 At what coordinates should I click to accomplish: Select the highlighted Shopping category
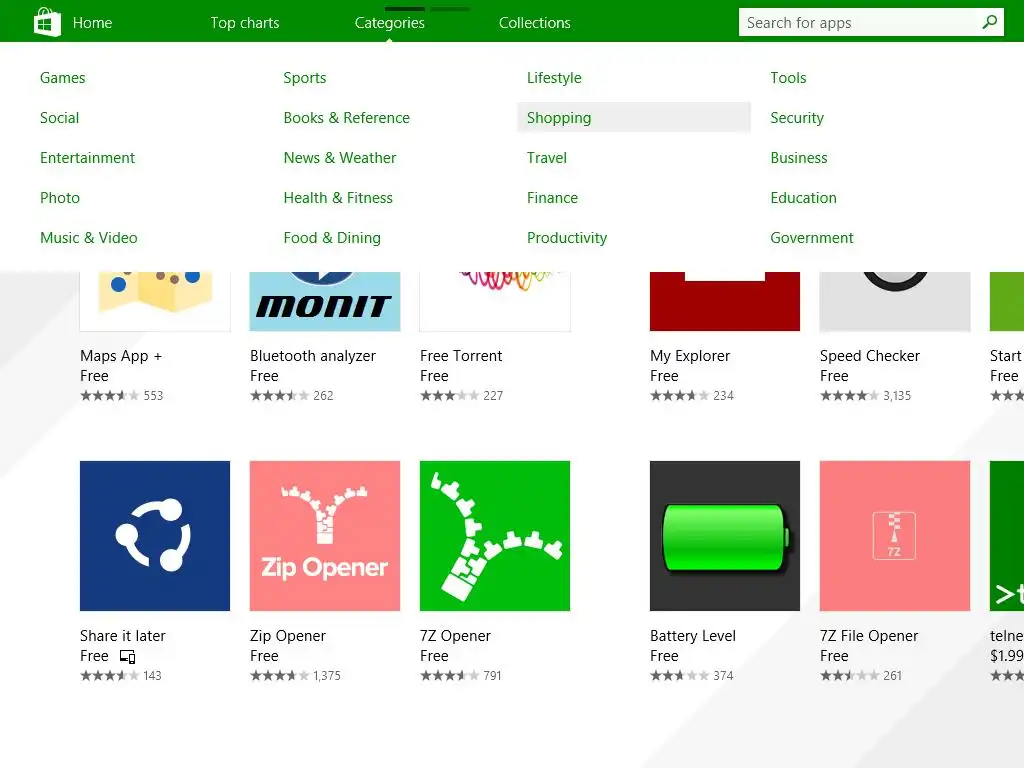pyautogui.click(x=634, y=118)
